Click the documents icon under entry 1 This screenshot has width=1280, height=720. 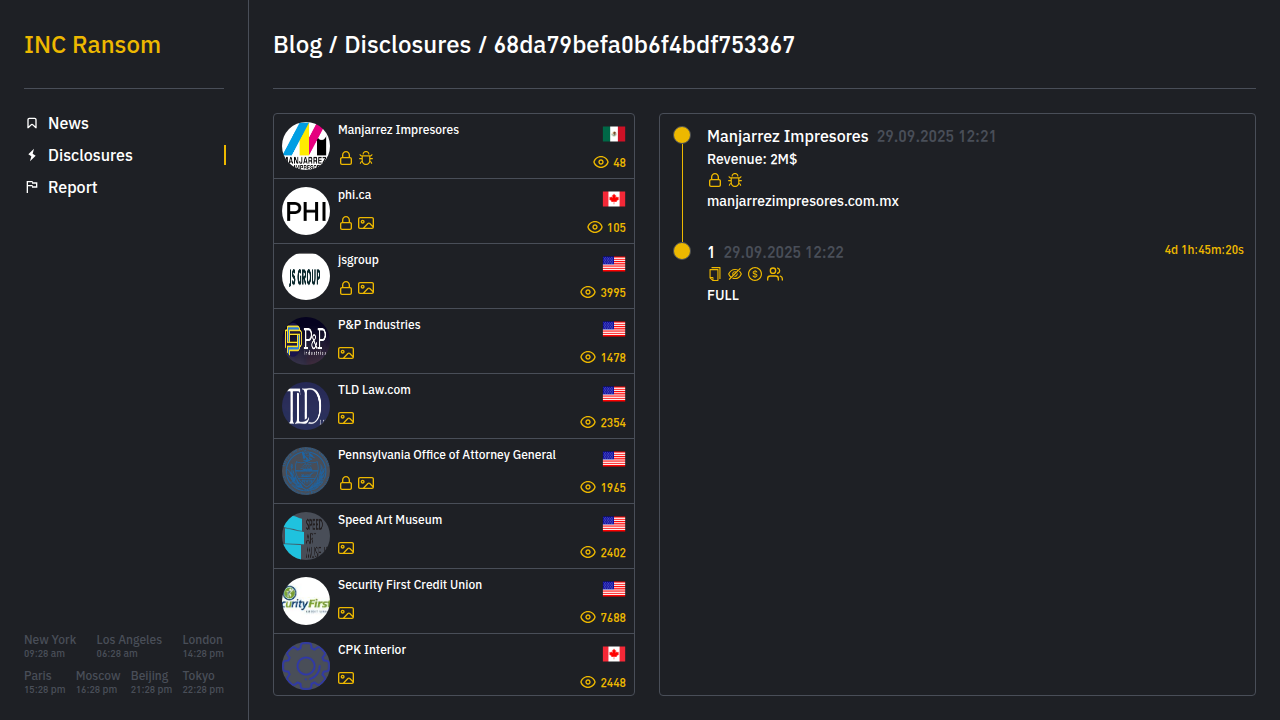pos(715,274)
